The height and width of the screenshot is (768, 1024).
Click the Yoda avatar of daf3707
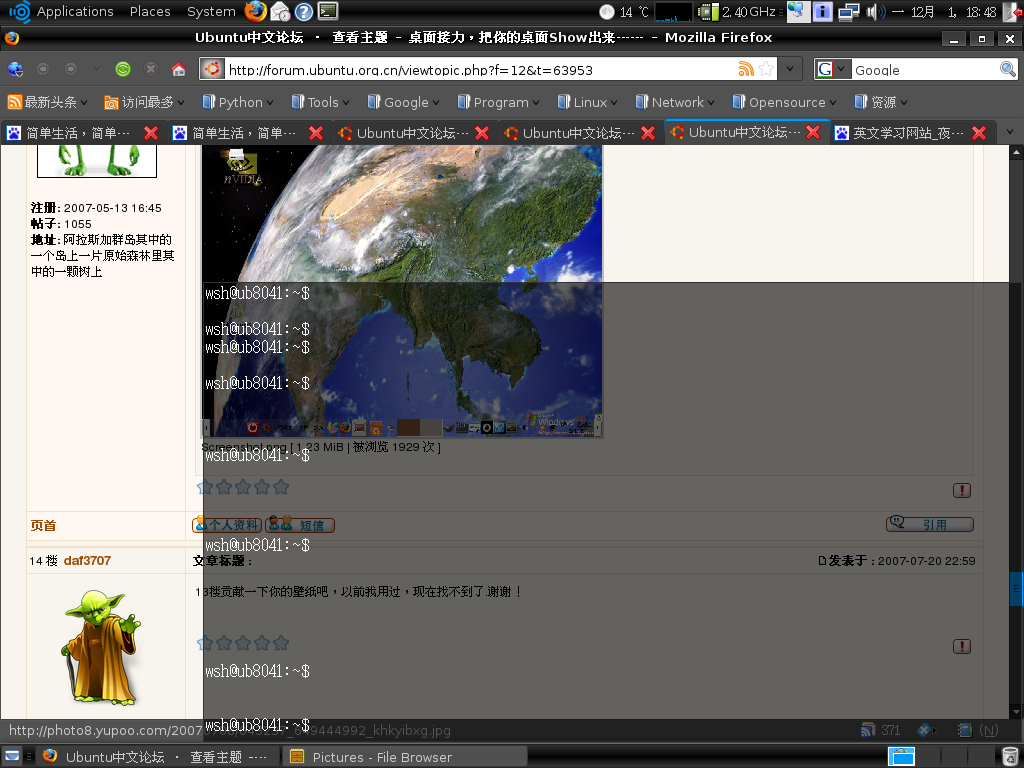coord(101,648)
